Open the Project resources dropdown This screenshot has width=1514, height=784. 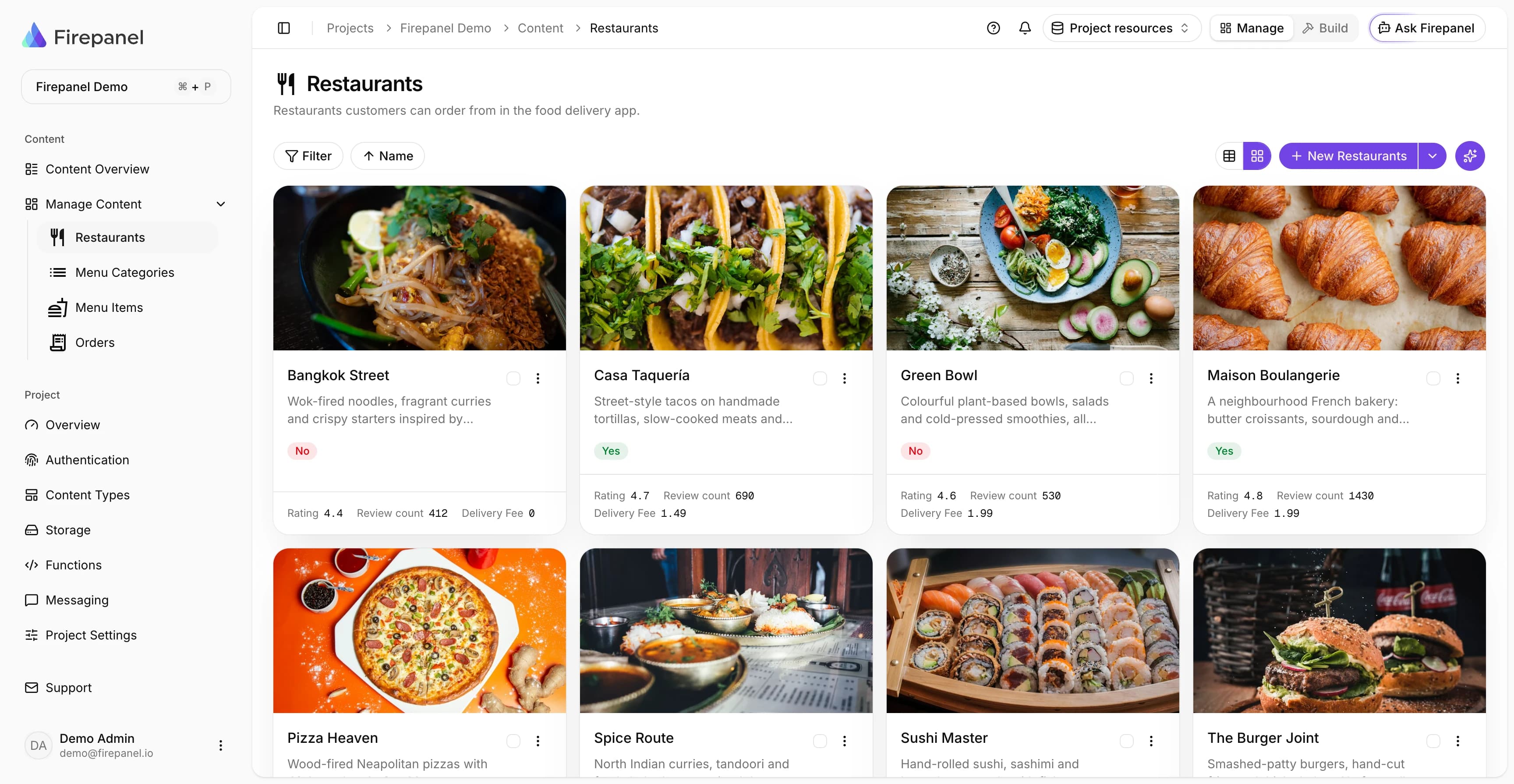click(1121, 28)
